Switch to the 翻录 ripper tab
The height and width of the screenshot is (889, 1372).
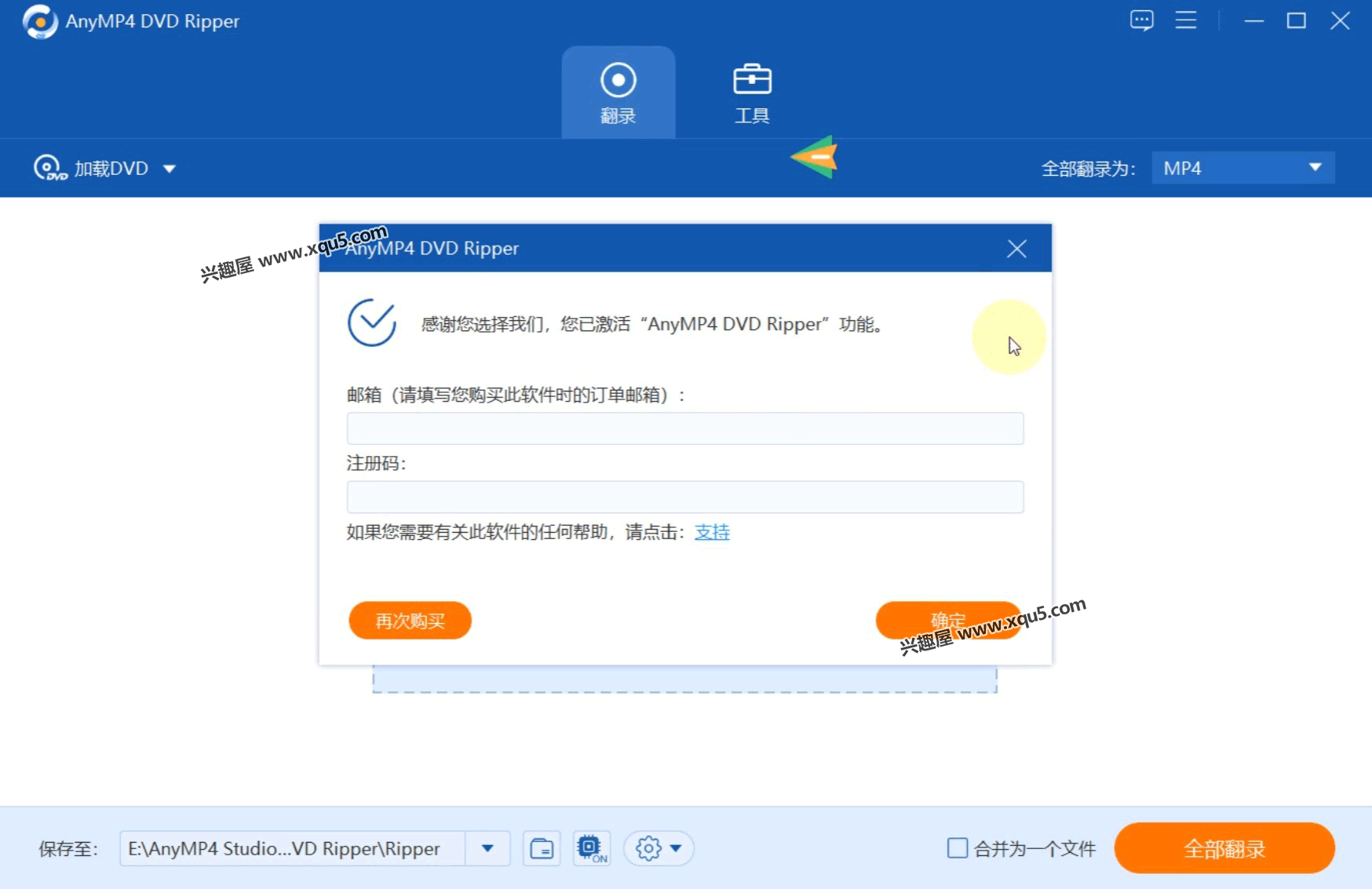[x=618, y=93]
